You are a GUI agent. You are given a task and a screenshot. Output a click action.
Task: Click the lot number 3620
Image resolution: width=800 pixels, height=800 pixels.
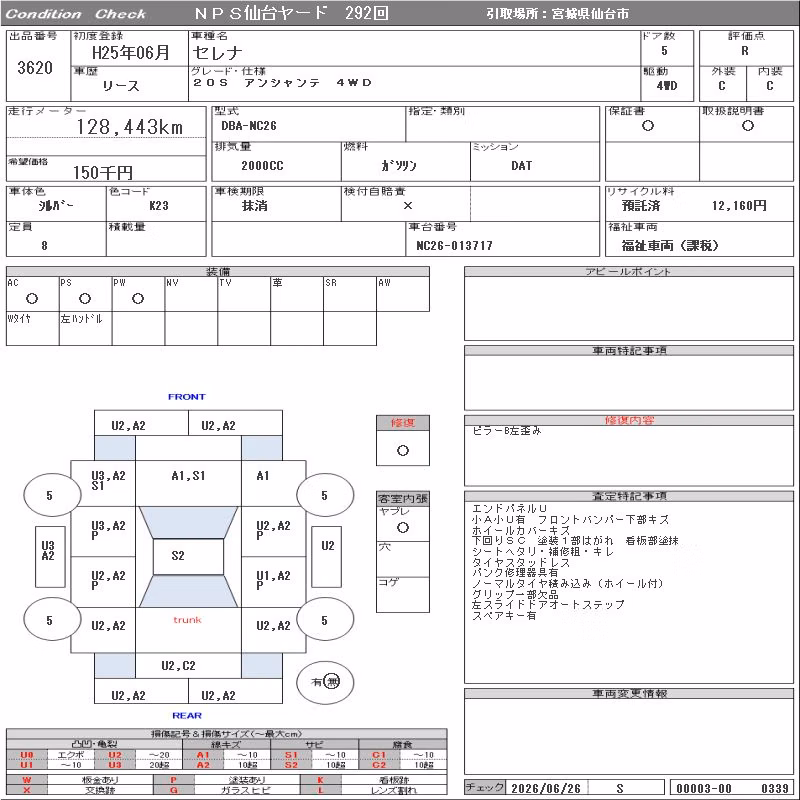pos(35,67)
